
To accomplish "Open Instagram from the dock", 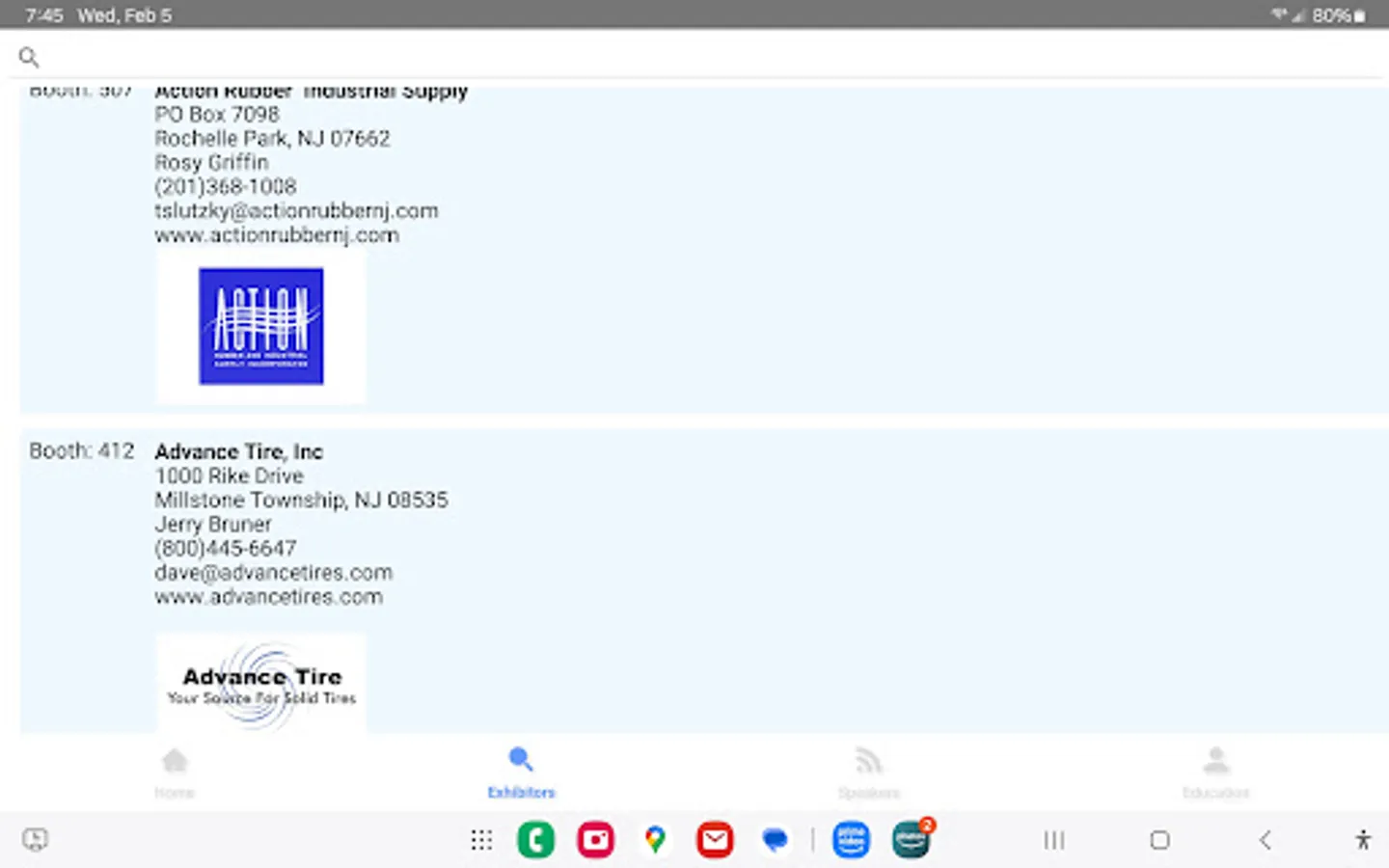I will coord(595,839).
